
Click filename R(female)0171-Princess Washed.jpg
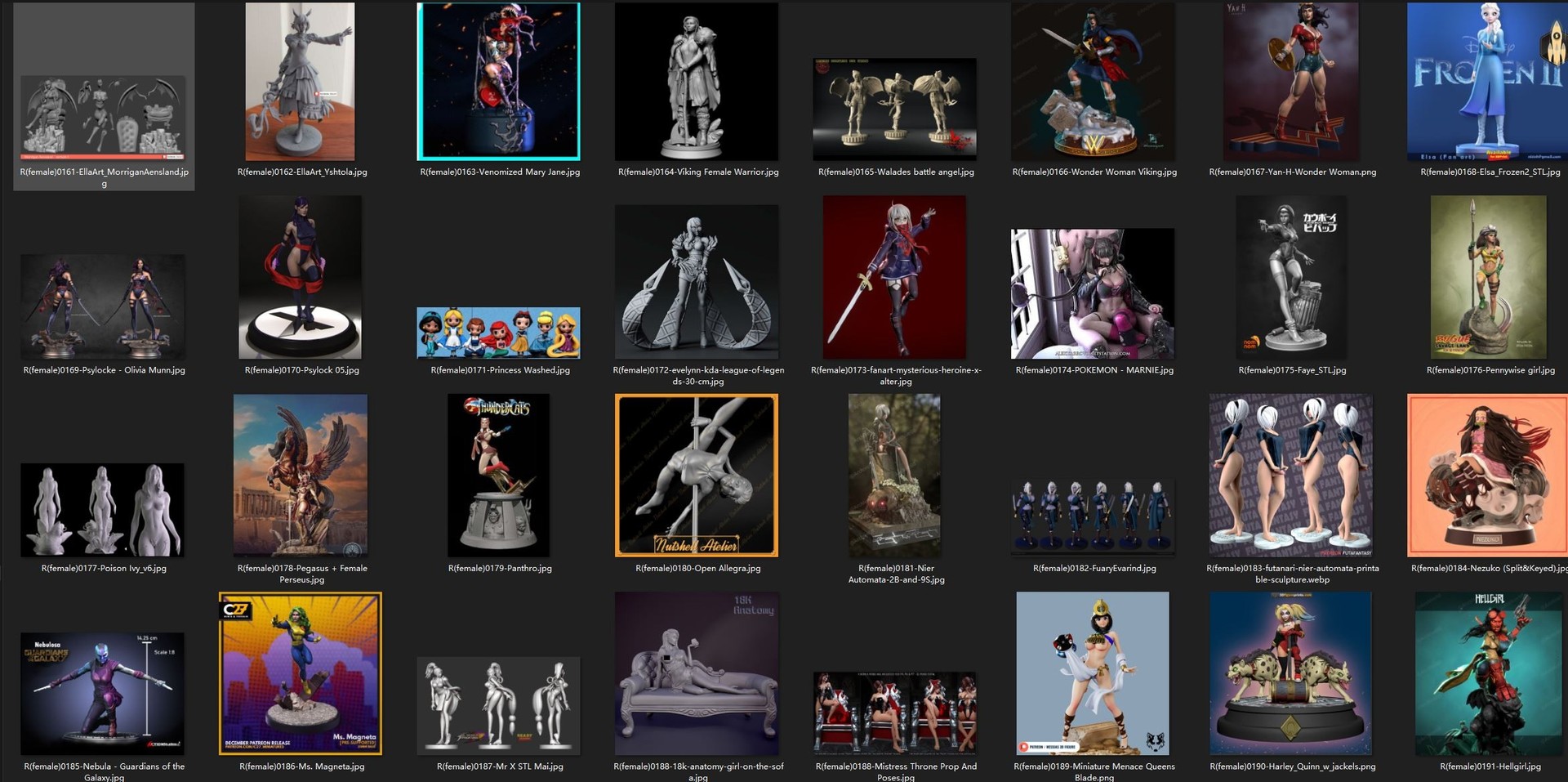point(501,370)
